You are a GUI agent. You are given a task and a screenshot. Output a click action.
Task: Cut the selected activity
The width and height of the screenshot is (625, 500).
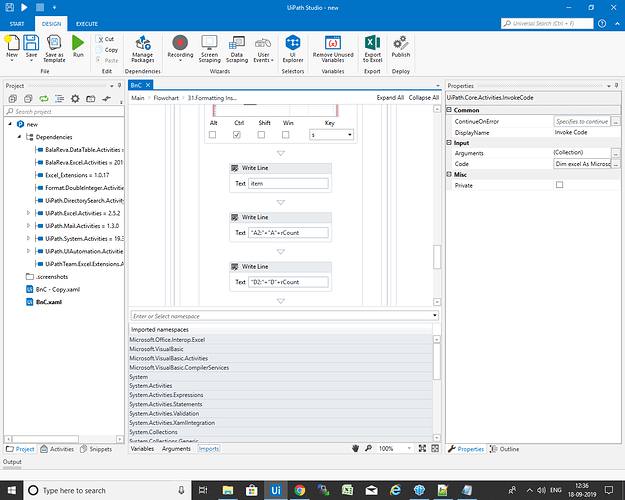point(106,39)
